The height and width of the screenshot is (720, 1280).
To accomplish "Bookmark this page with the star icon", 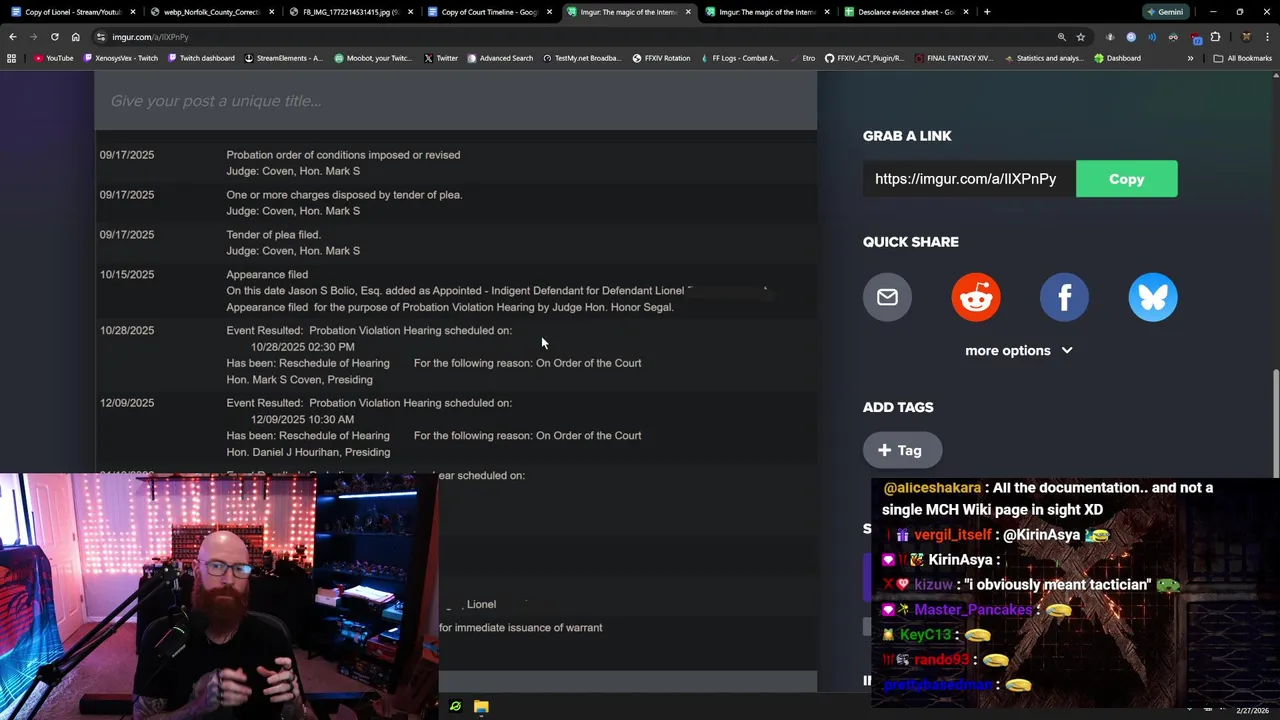I will pyautogui.click(x=1080, y=37).
